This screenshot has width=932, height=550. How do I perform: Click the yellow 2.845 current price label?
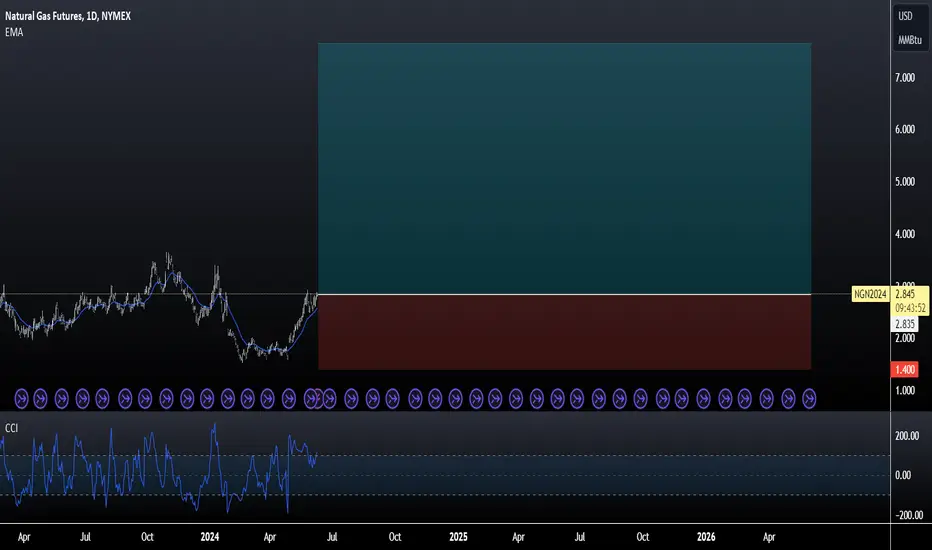coord(905,294)
